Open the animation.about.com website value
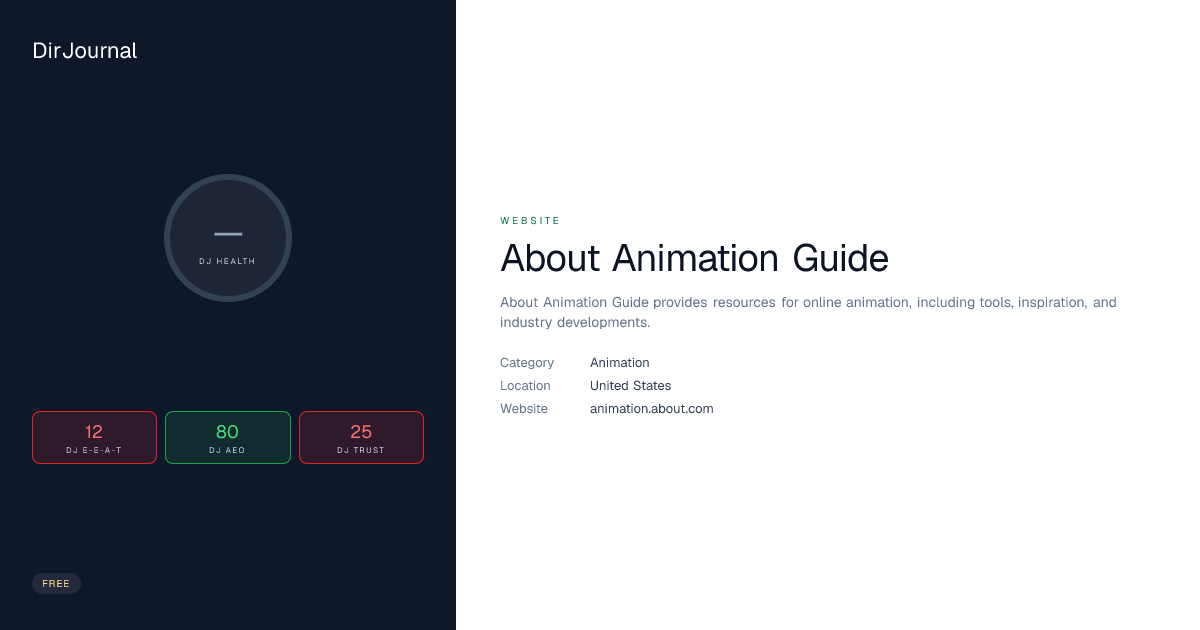The image size is (1200, 630). pyautogui.click(x=652, y=409)
